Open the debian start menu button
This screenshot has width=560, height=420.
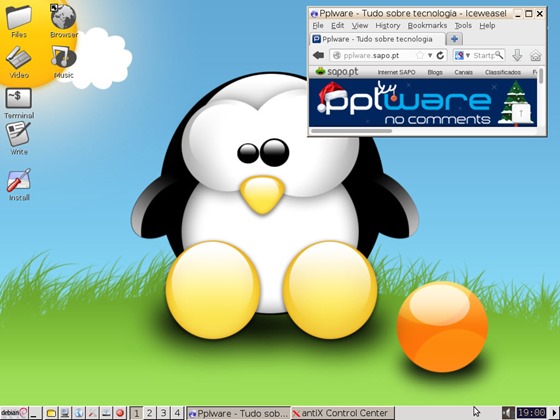point(14,413)
